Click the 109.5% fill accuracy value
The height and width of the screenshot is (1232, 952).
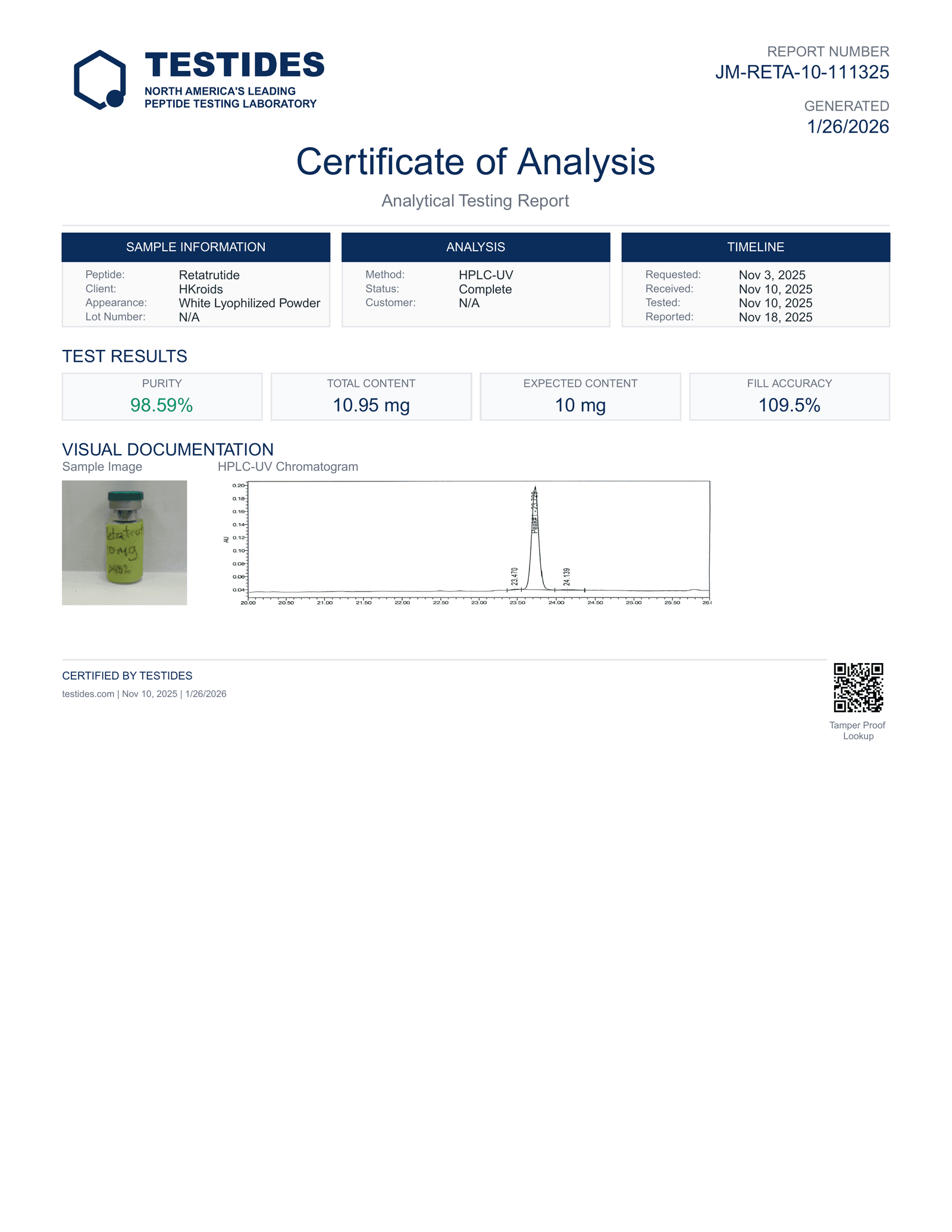click(789, 405)
